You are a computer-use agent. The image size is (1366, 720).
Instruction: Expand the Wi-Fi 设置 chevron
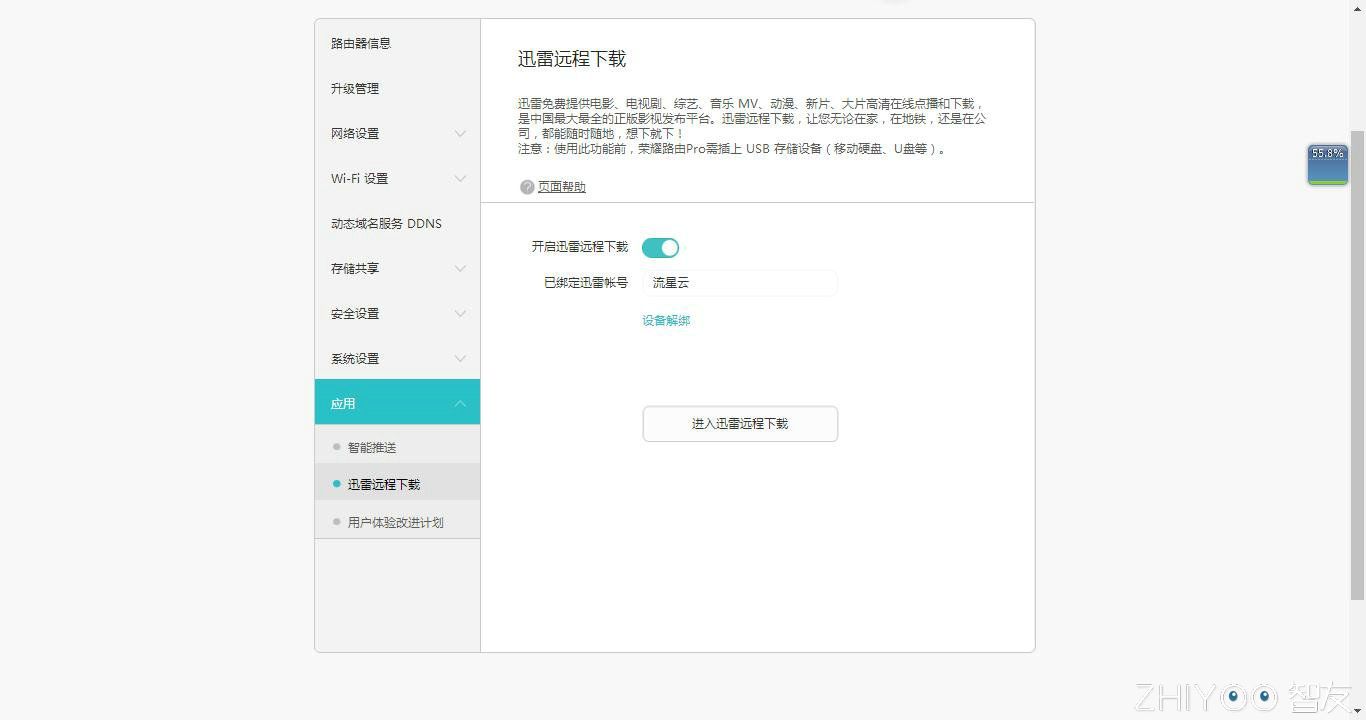point(460,178)
